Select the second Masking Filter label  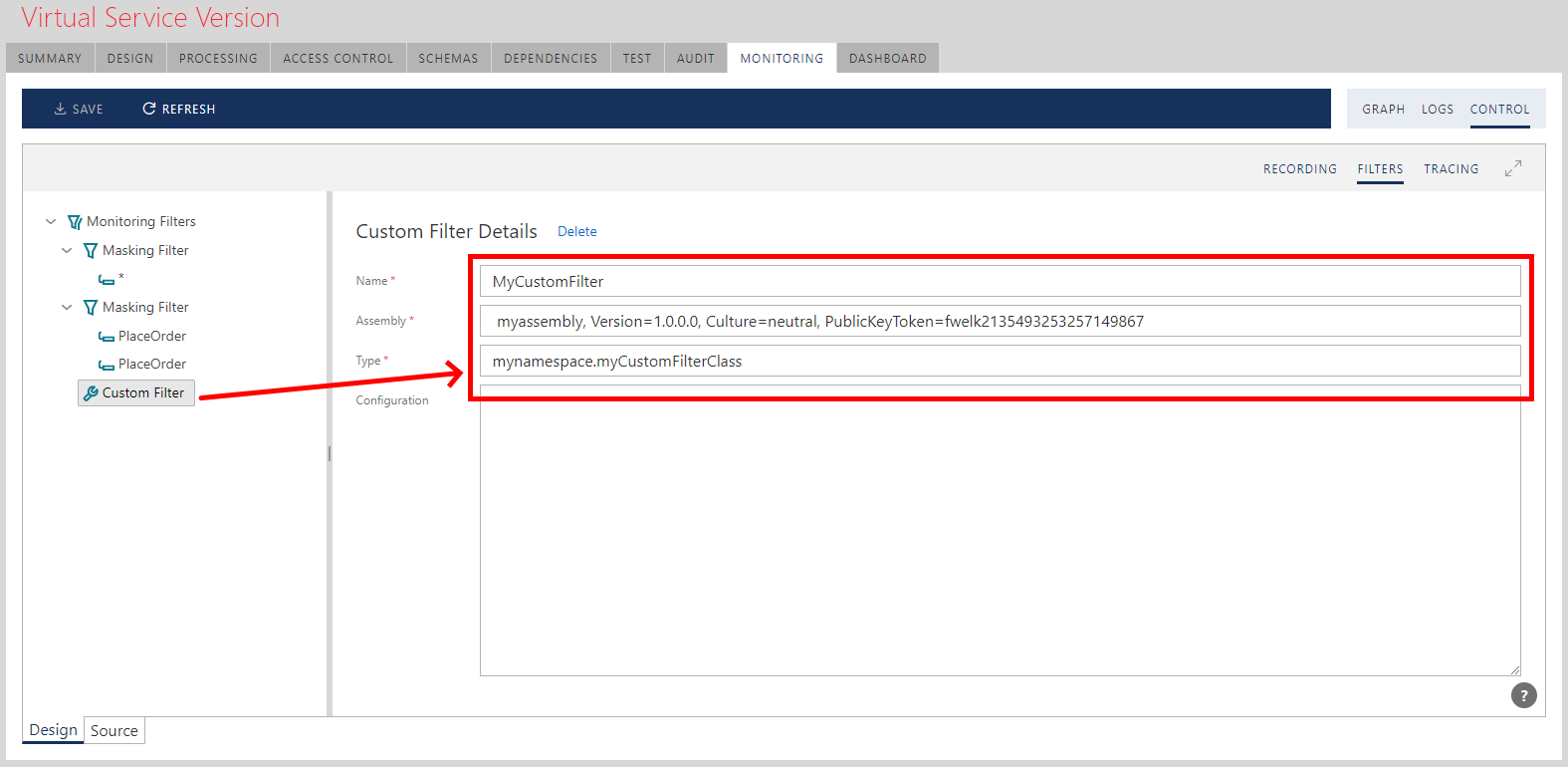click(x=145, y=308)
